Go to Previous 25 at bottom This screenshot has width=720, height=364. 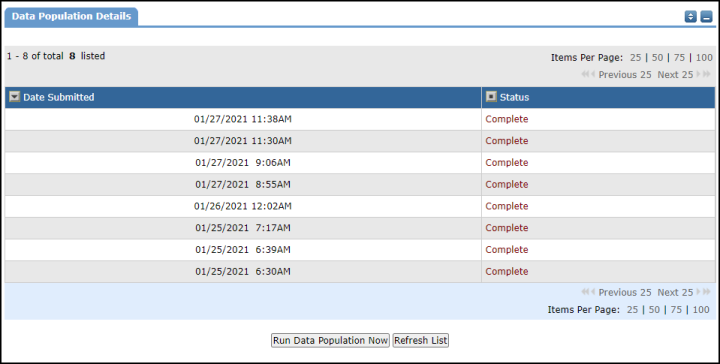tap(624, 292)
